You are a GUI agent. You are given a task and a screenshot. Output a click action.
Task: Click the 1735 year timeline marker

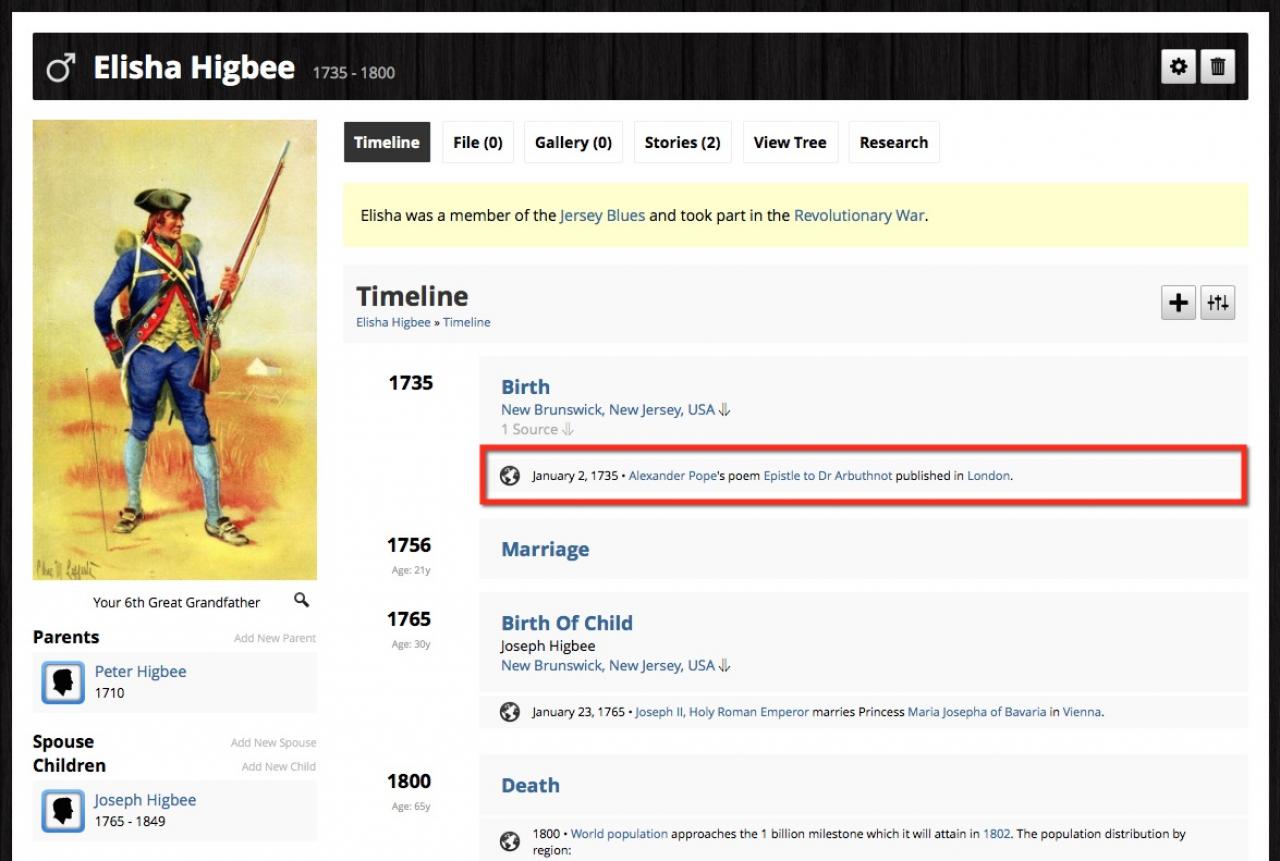pos(411,383)
